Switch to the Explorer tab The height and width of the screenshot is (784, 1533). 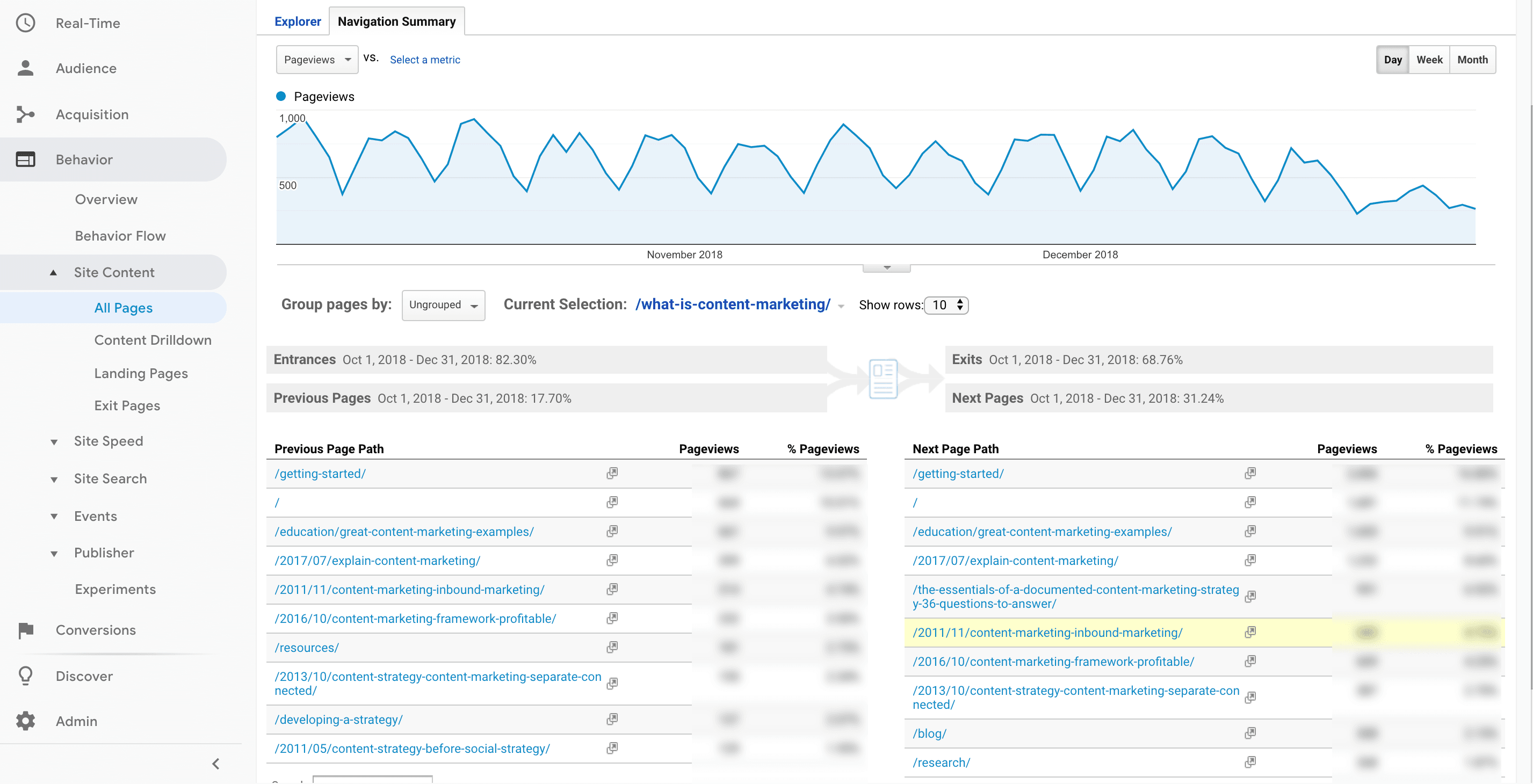coord(297,20)
